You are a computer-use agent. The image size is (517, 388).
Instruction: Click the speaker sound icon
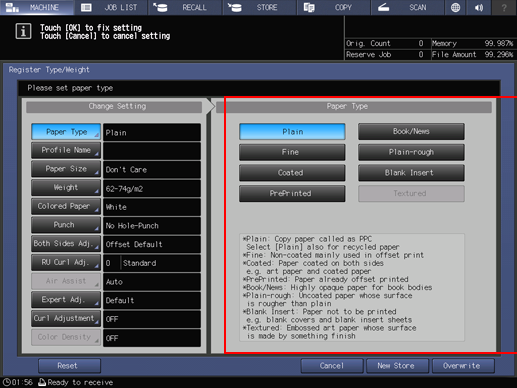pos(479,7)
